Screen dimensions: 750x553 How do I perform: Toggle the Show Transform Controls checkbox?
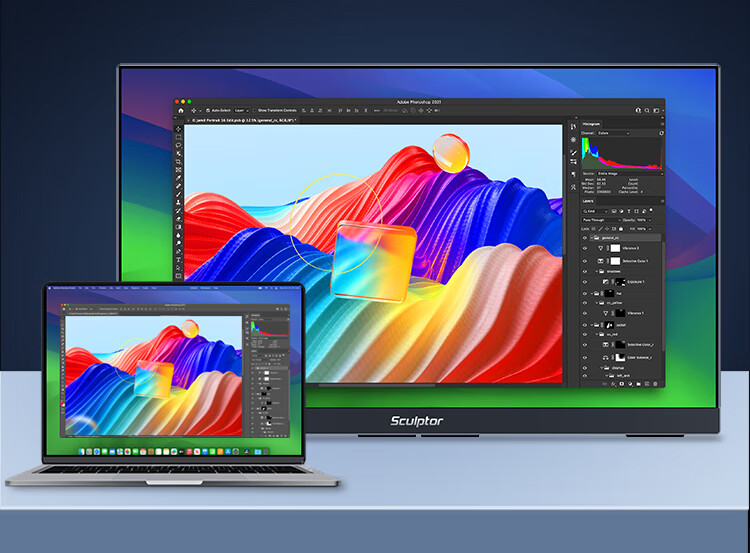(254, 109)
